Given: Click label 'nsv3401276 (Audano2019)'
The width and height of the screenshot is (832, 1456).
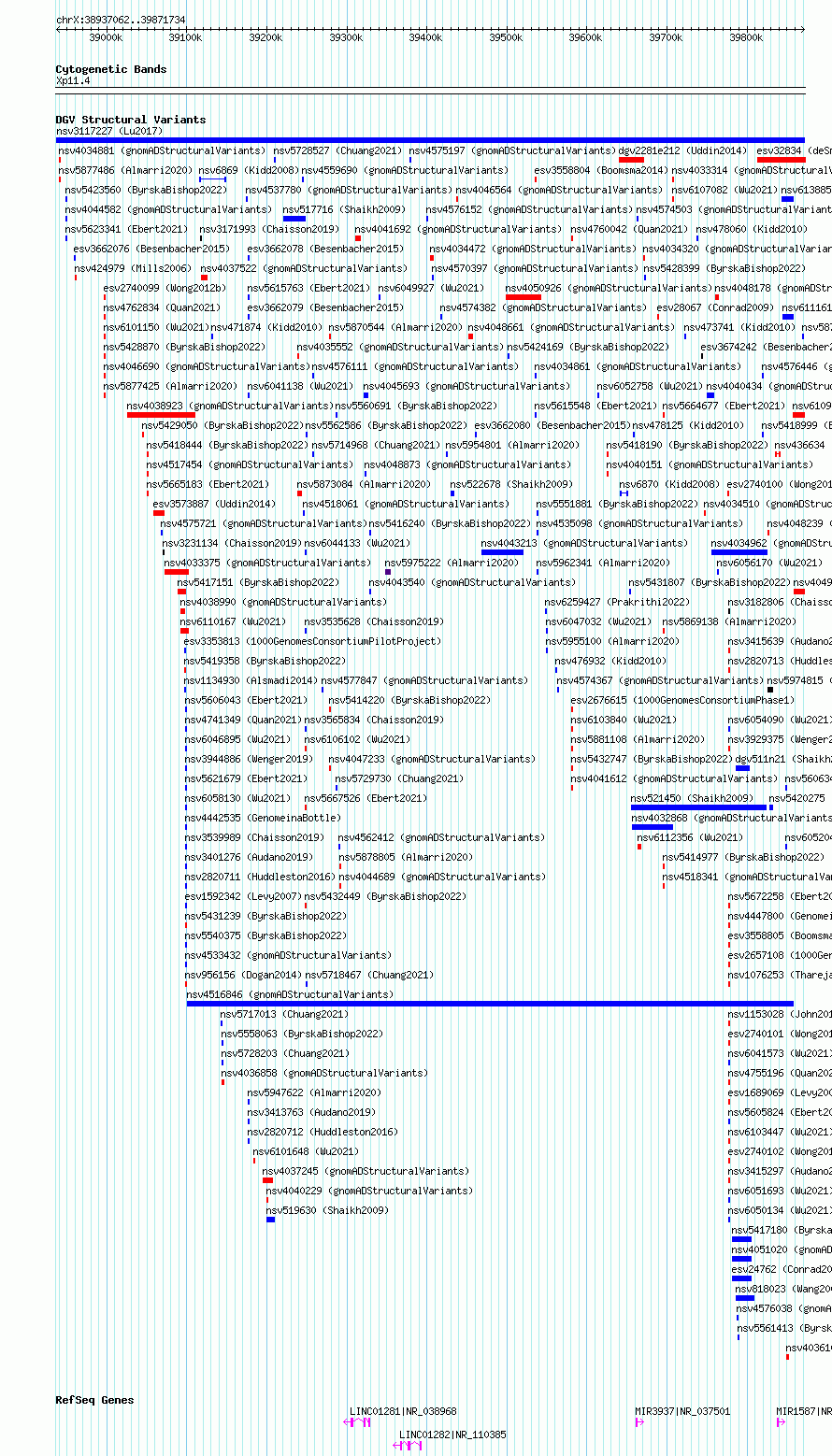Looking at the screenshot, I should pyautogui.click(x=249, y=857).
